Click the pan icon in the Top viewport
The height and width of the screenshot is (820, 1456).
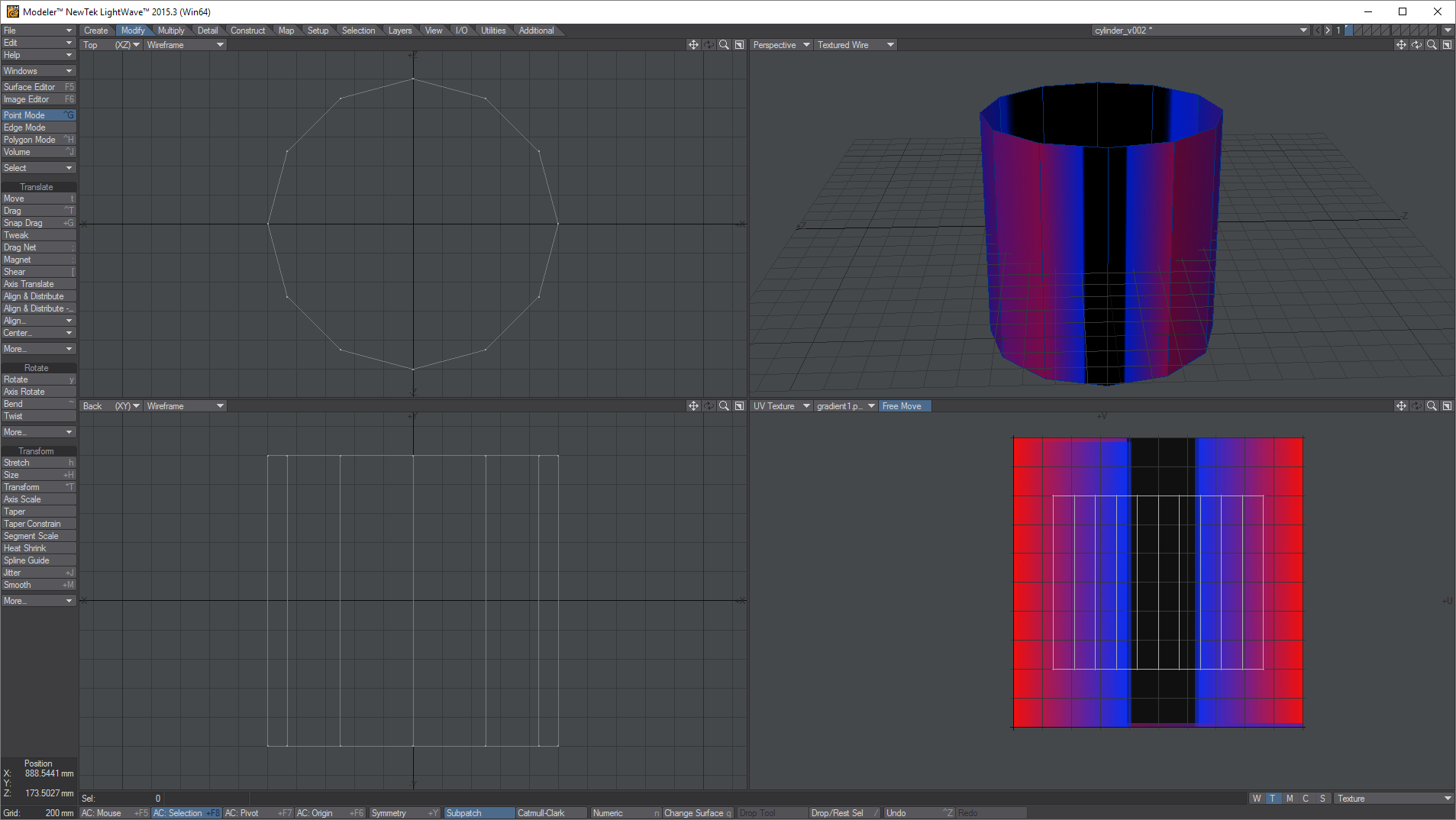tap(693, 45)
